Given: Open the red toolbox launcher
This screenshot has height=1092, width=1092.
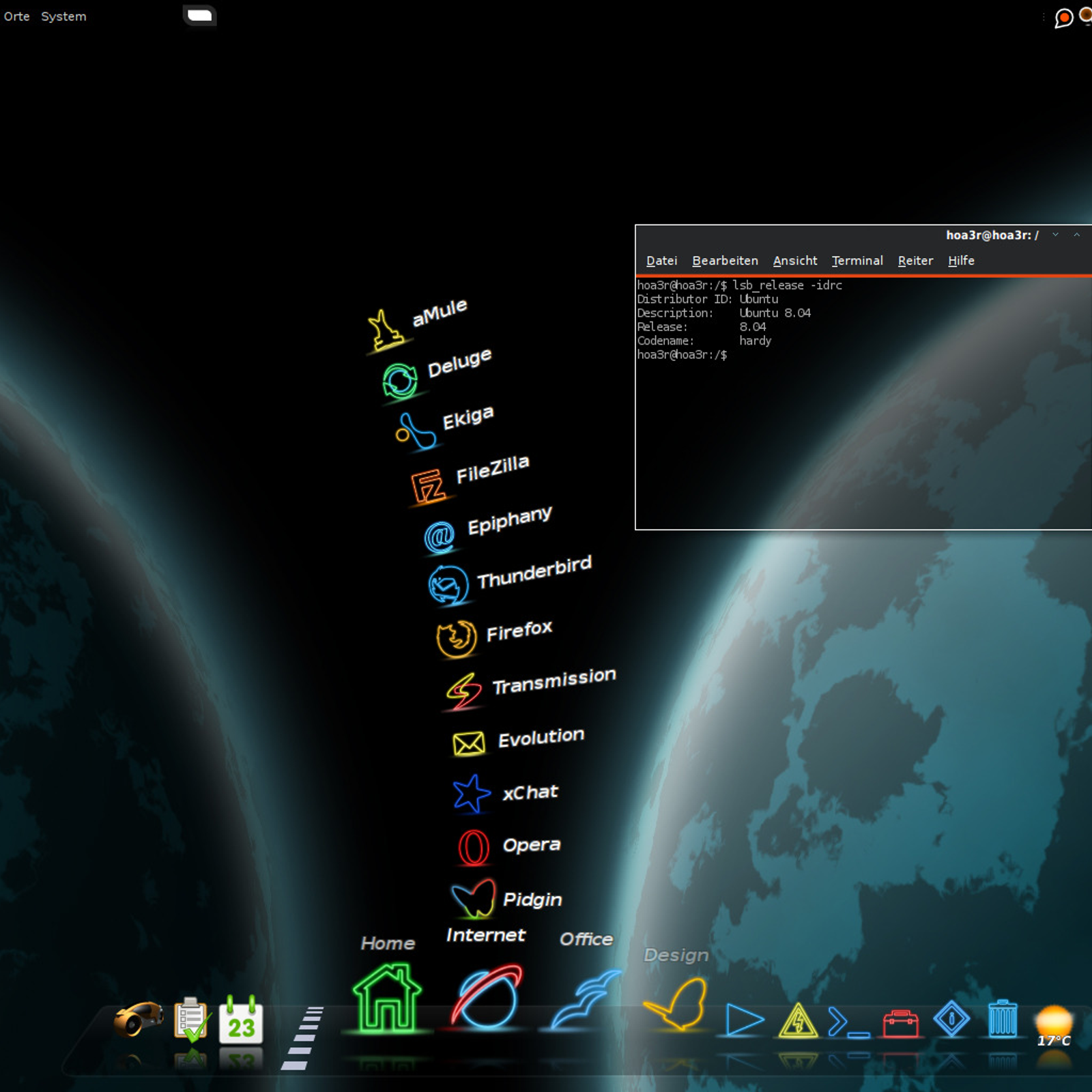Looking at the screenshot, I should point(901,1024).
